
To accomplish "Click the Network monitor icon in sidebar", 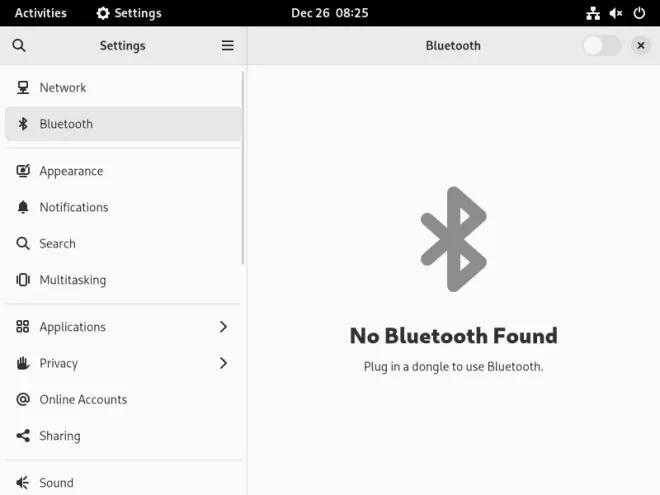I will tap(23, 88).
